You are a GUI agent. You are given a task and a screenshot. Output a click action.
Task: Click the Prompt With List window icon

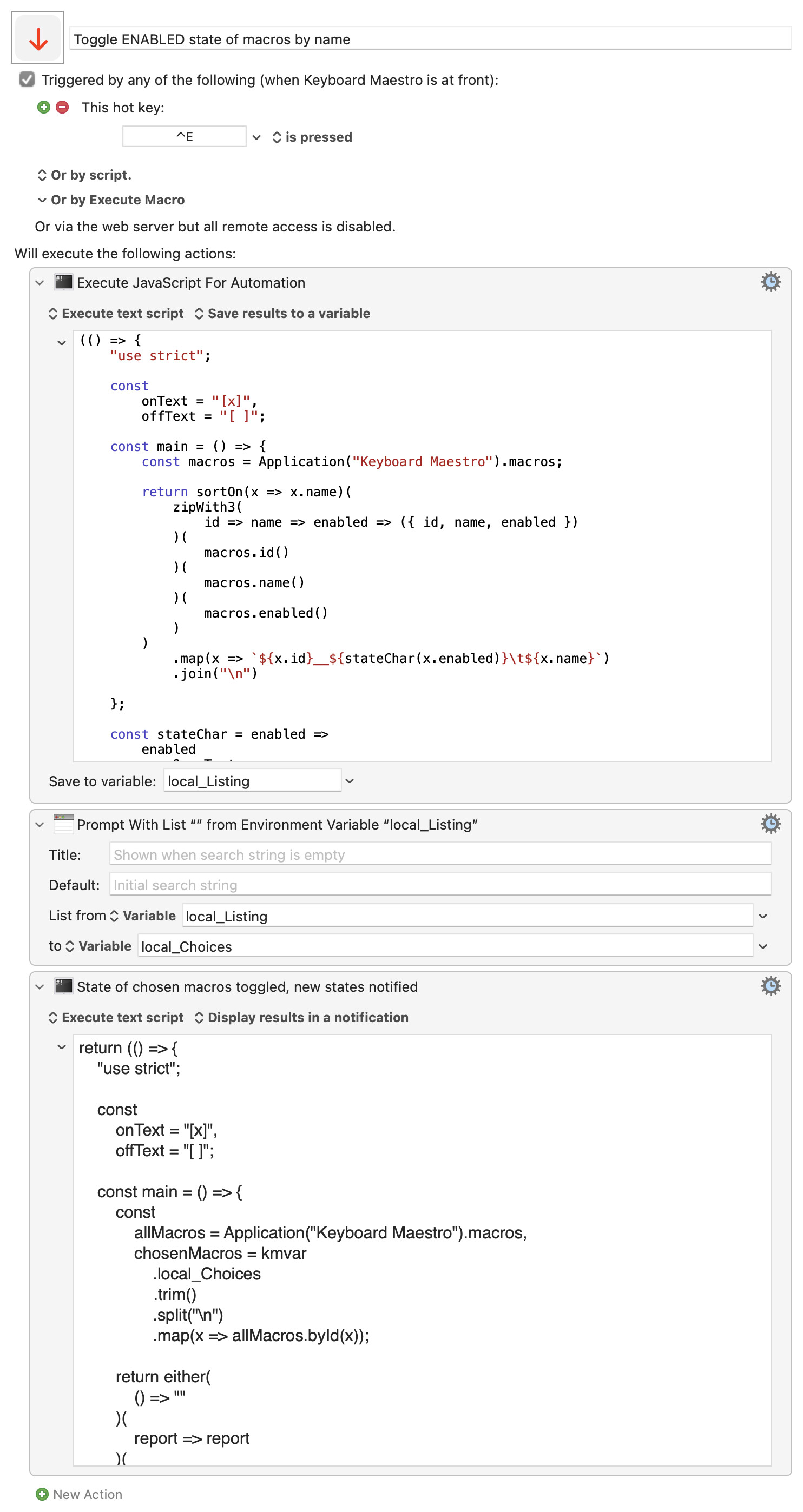(x=63, y=824)
